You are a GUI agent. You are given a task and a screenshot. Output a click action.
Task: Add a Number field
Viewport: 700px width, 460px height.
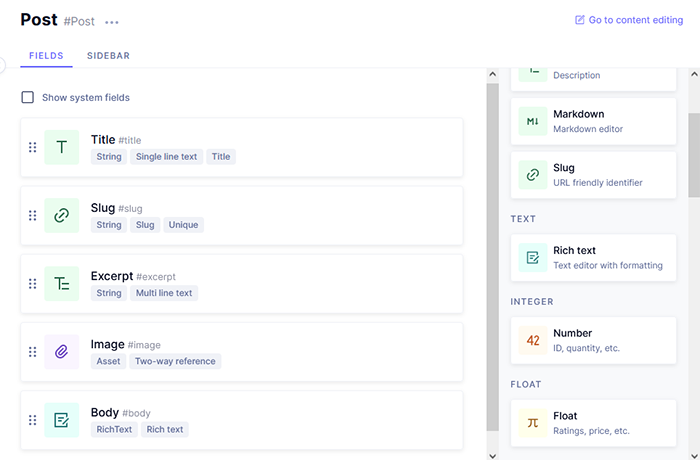[x=593, y=340]
